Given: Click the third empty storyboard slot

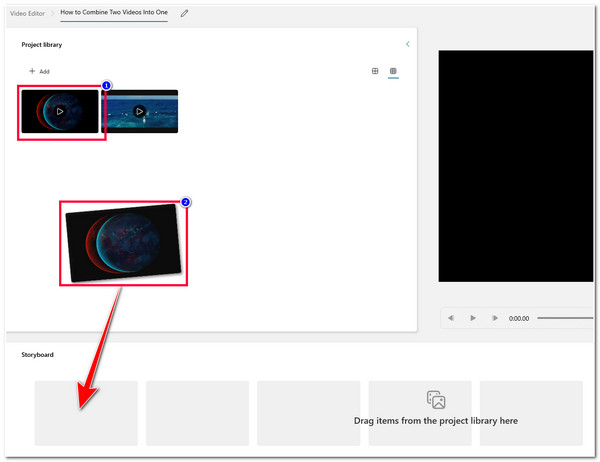Looking at the screenshot, I should (x=309, y=413).
